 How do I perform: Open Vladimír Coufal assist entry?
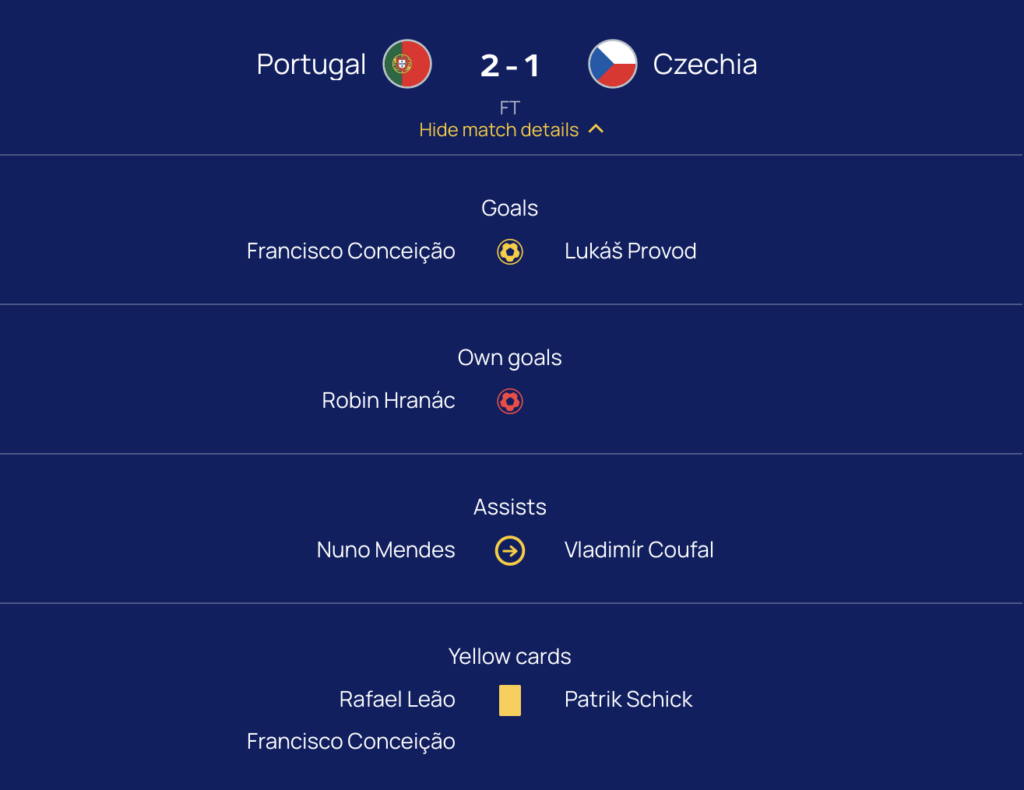[x=639, y=550]
